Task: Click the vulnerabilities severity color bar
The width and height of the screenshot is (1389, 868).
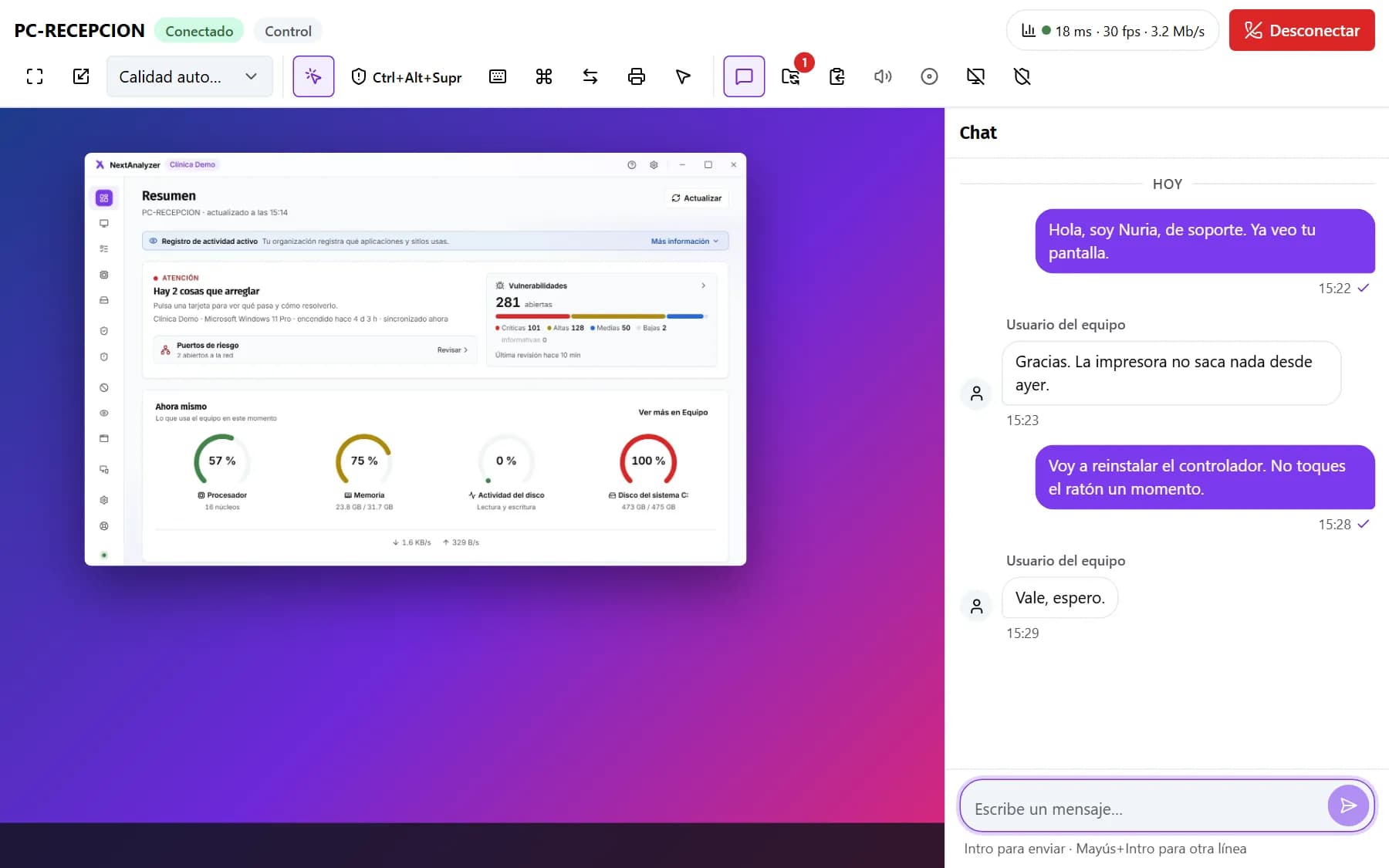Action: (x=600, y=316)
